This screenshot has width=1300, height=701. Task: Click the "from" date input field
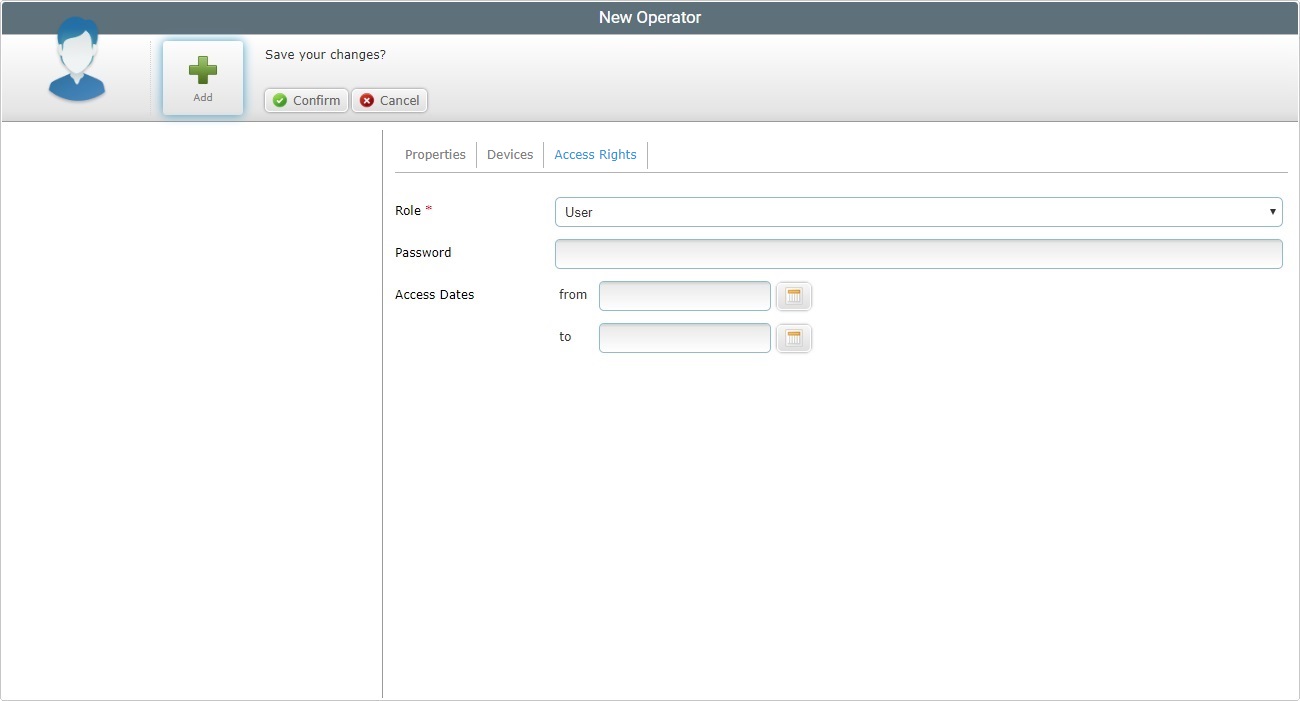(684, 295)
